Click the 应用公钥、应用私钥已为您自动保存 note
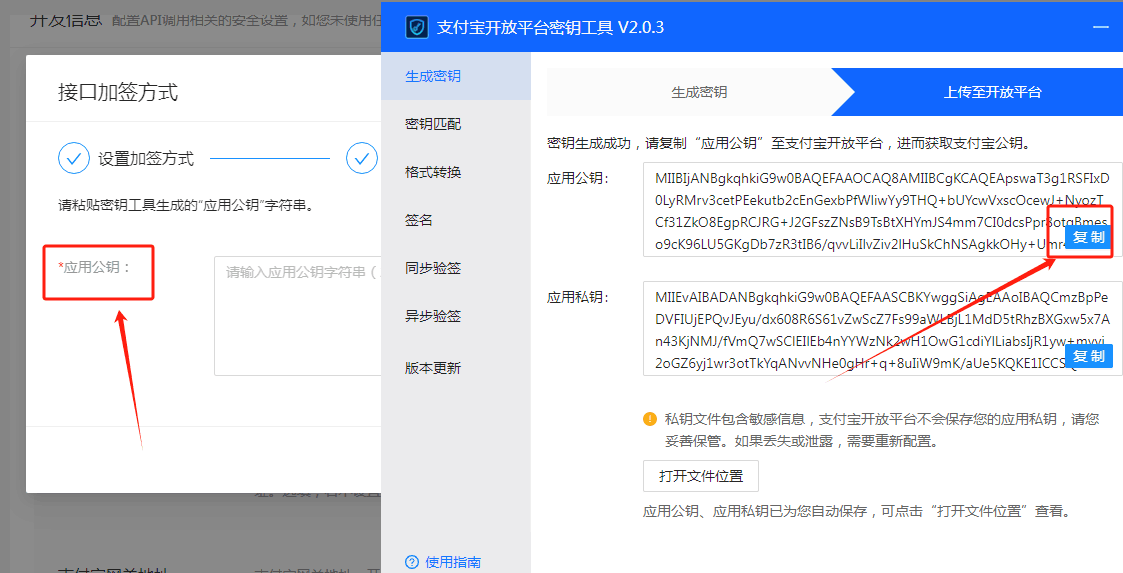 pyautogui.click(x=858, y=511)
